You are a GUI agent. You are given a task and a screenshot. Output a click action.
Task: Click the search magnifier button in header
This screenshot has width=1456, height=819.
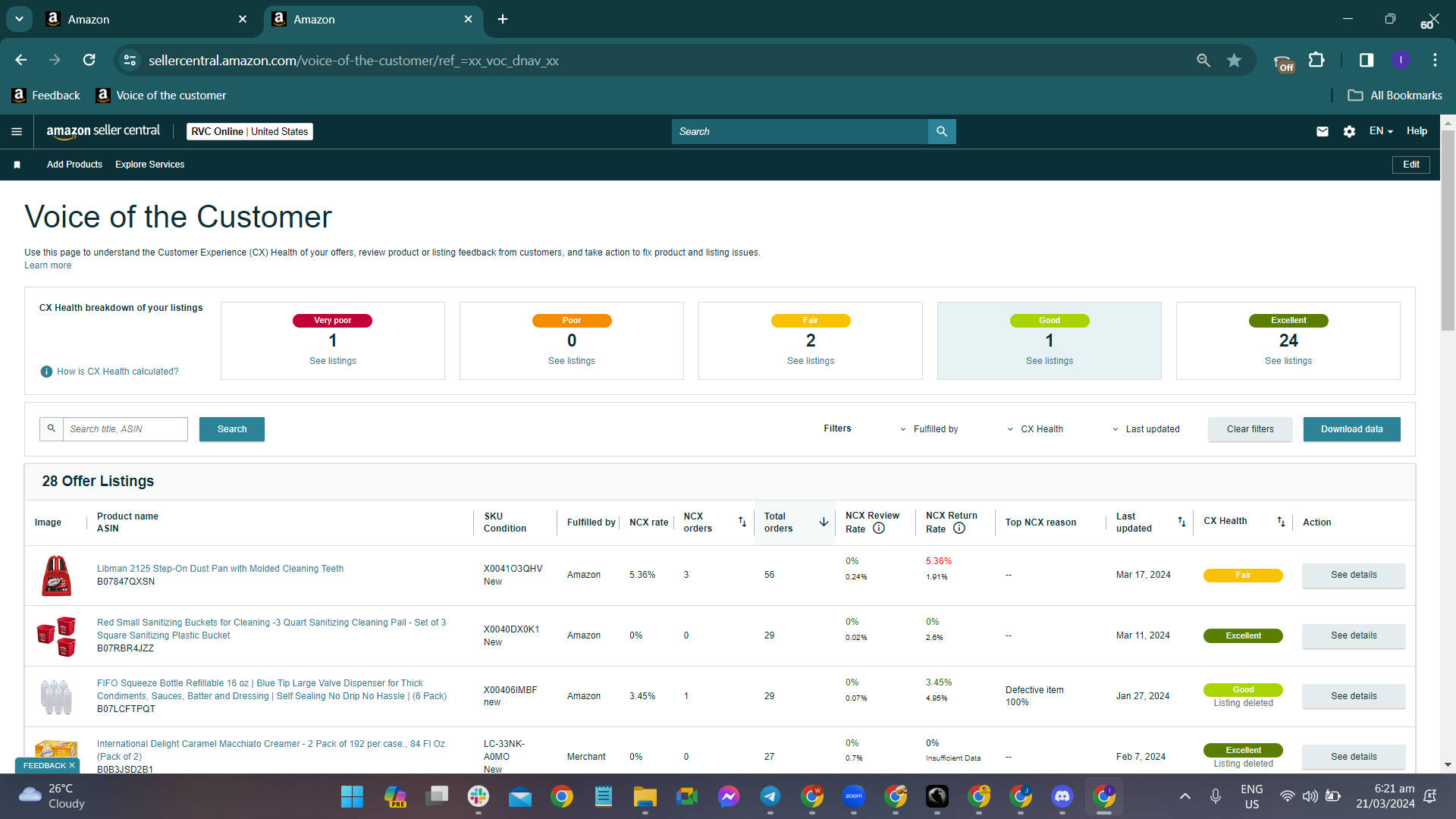[x=942, y=131]
